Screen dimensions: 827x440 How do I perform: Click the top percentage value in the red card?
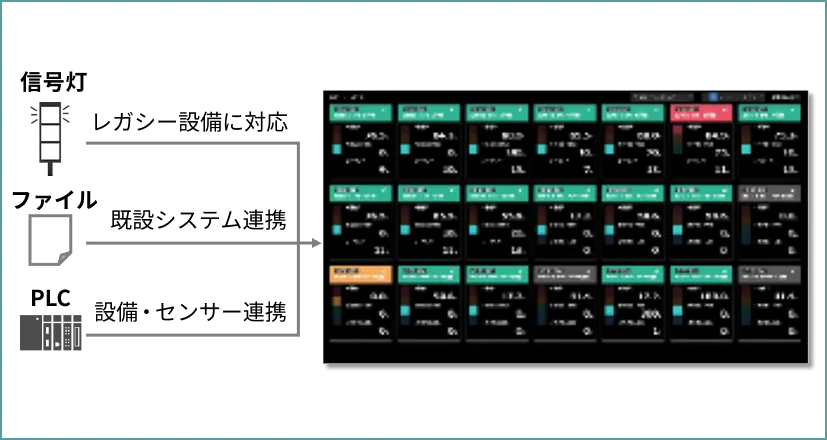coord(716,135)
